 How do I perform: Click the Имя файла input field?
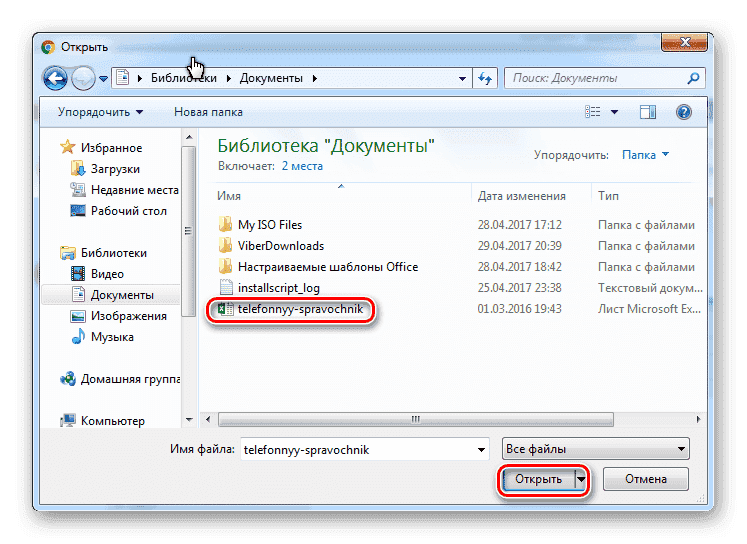click(363, 450)
